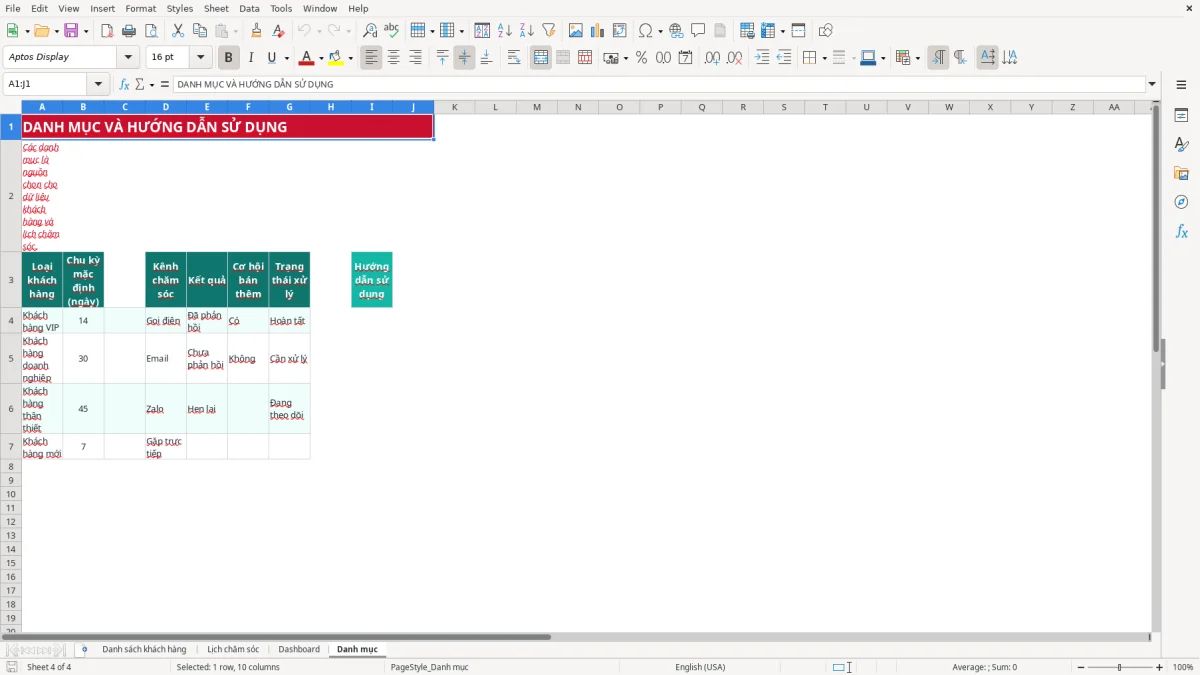The image size is (1200, 675).
Task: Click Insert Pivot Table icon
Action: click(620, 31)
